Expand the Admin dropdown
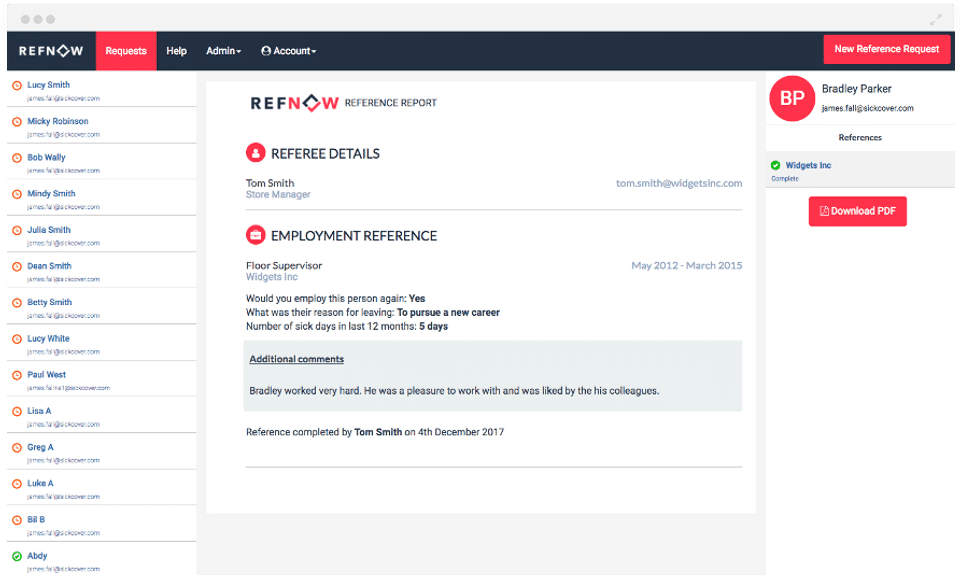The width and height of the screenshot is (960, 582). [223, 51]
